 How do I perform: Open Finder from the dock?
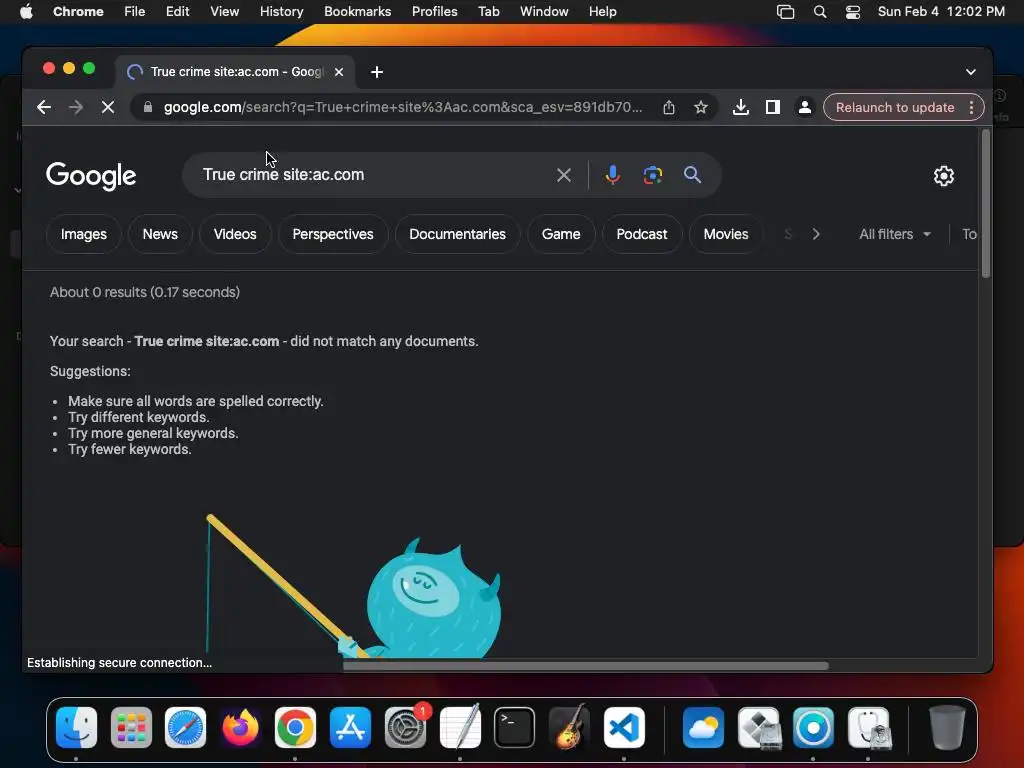point(76,727)
